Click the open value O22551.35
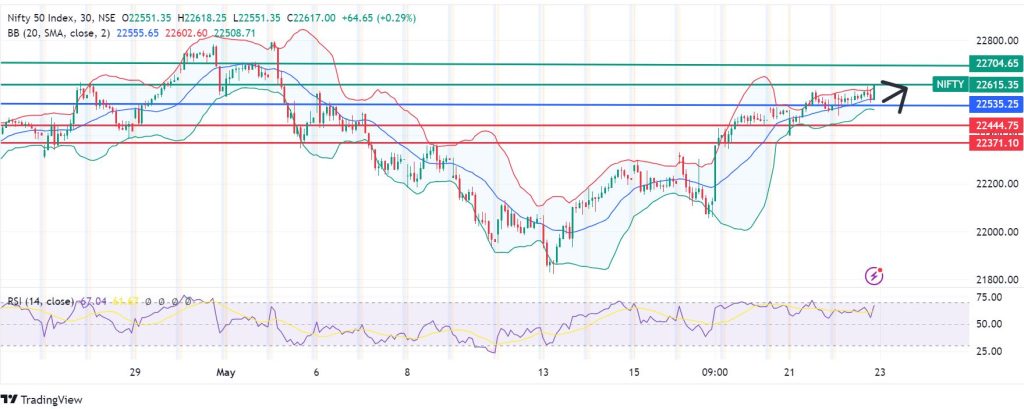This screenshot has width=1024, height=409. click(144, 20)
